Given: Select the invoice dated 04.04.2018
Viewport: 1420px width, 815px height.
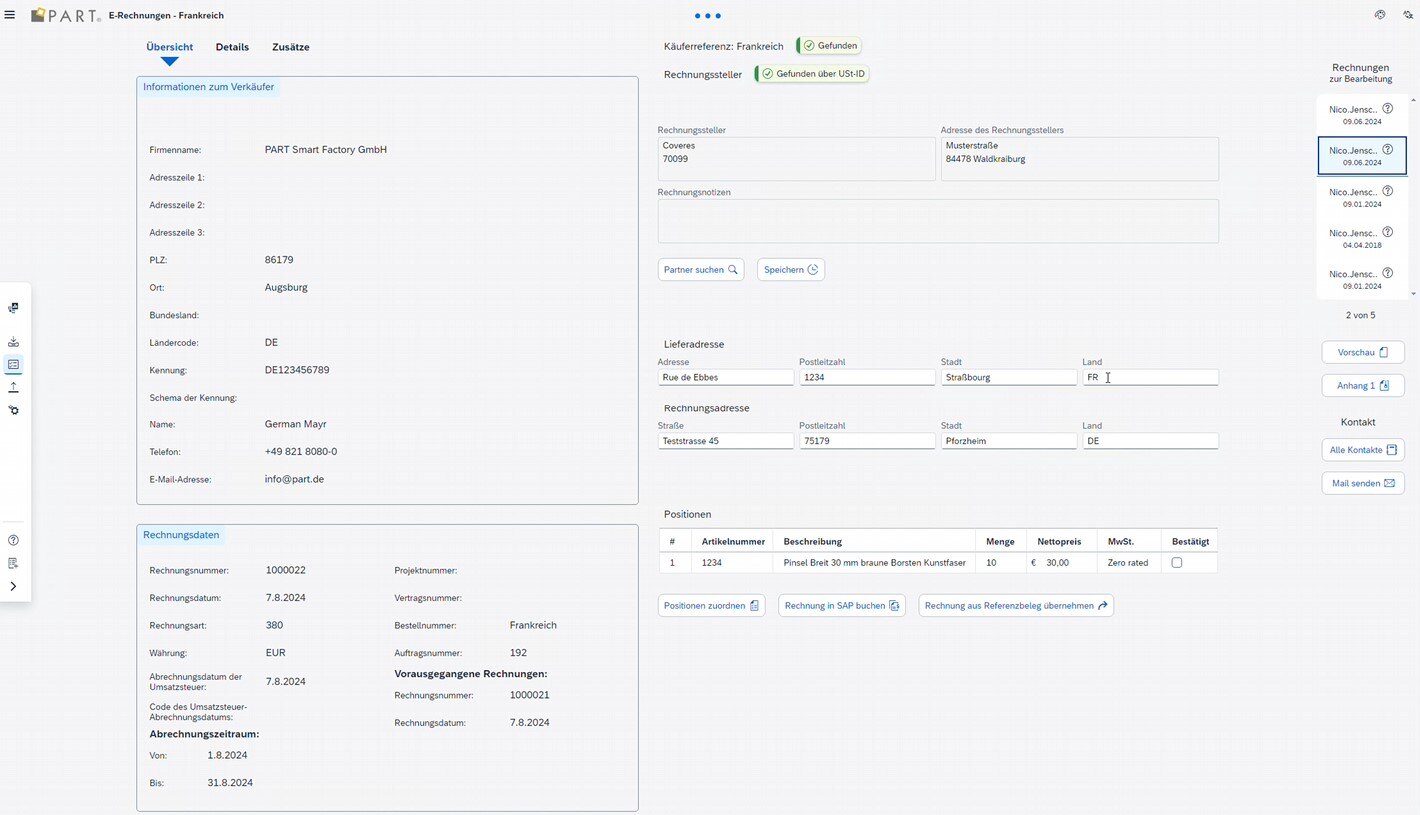Looking at the screenshot, I should [1362, 238].
